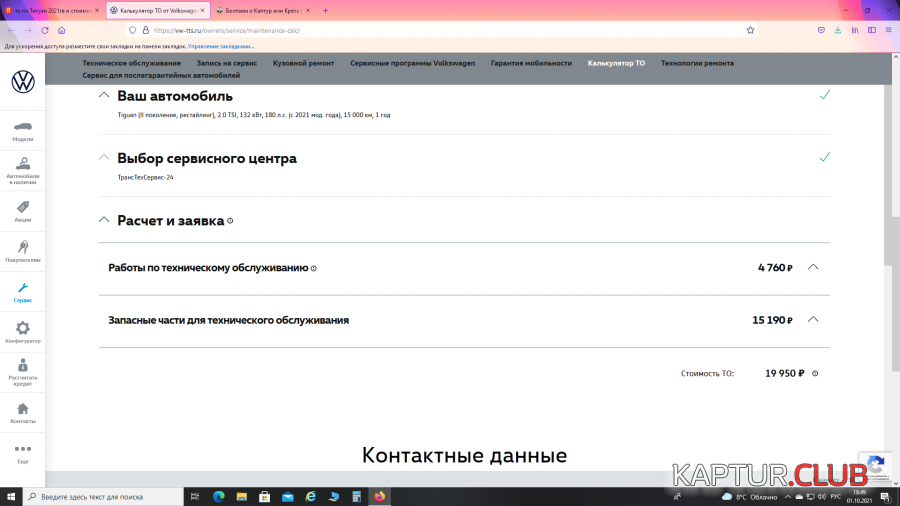Click Выбор сервисного центра heading
This screenshot has width=900, height=506.
tap(207, 158)
